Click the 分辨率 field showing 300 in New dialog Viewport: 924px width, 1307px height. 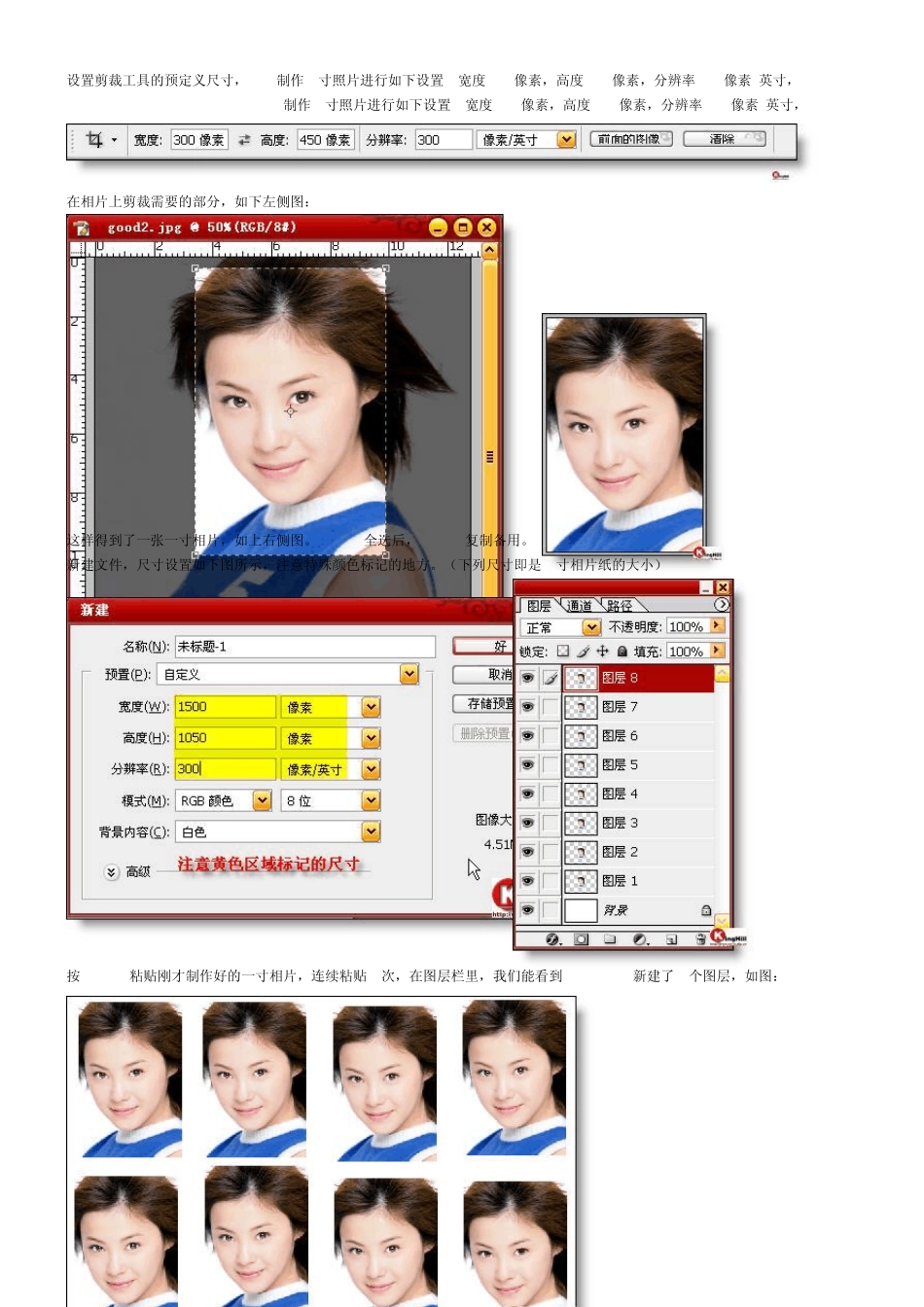click(226, 769)
